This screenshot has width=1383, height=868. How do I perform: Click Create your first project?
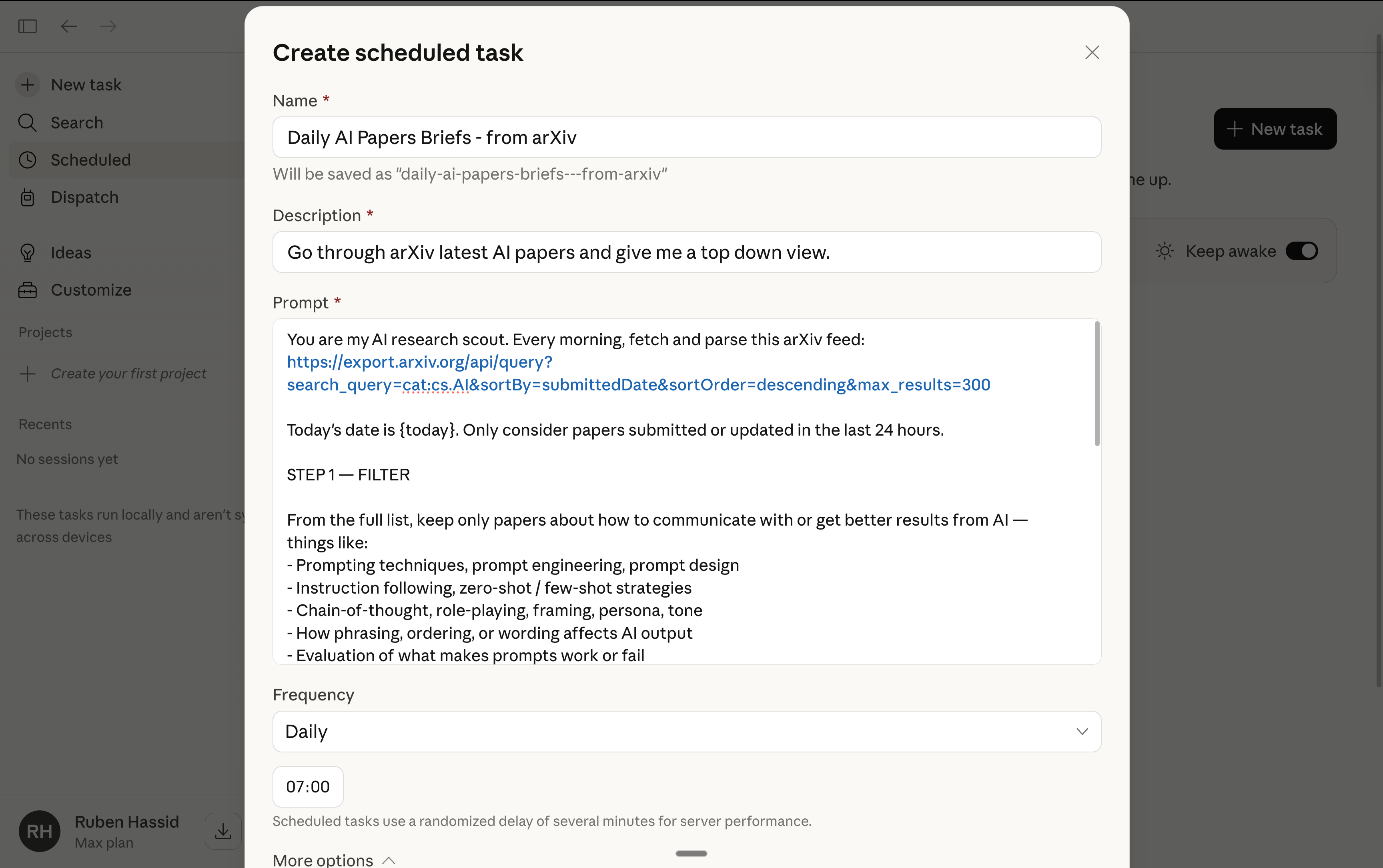(x=128, y=374)
